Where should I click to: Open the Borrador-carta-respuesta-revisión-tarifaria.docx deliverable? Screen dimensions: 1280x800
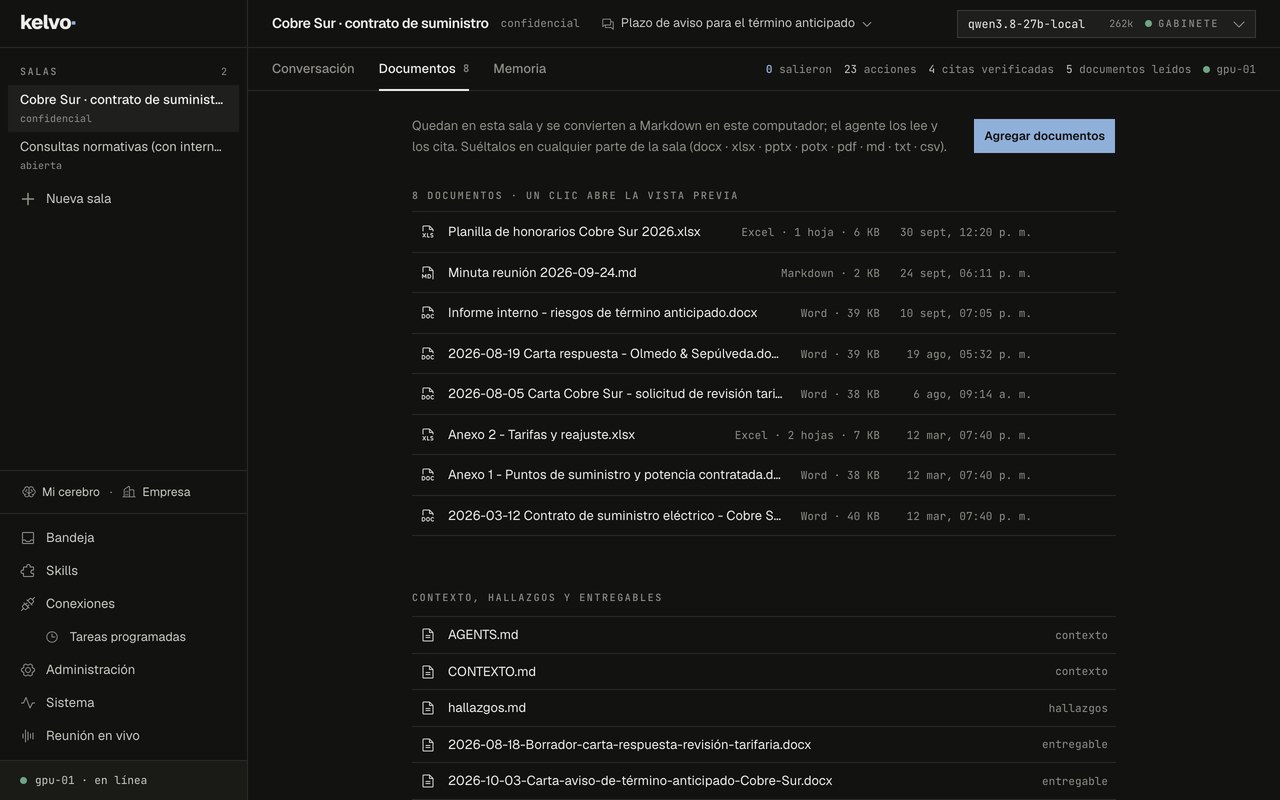[763, 745]
